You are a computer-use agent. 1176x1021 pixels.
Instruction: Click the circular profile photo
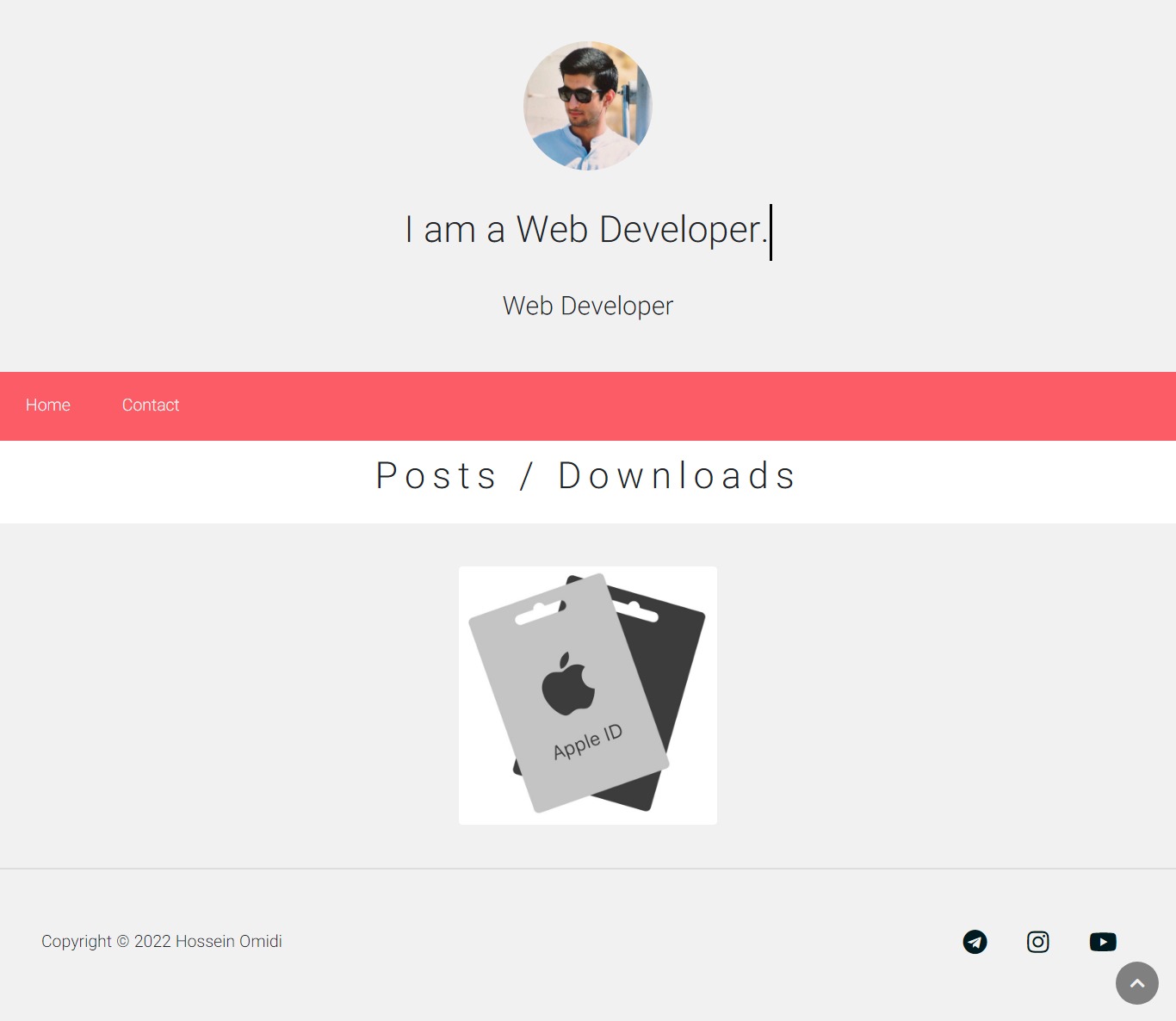(588, 106)
